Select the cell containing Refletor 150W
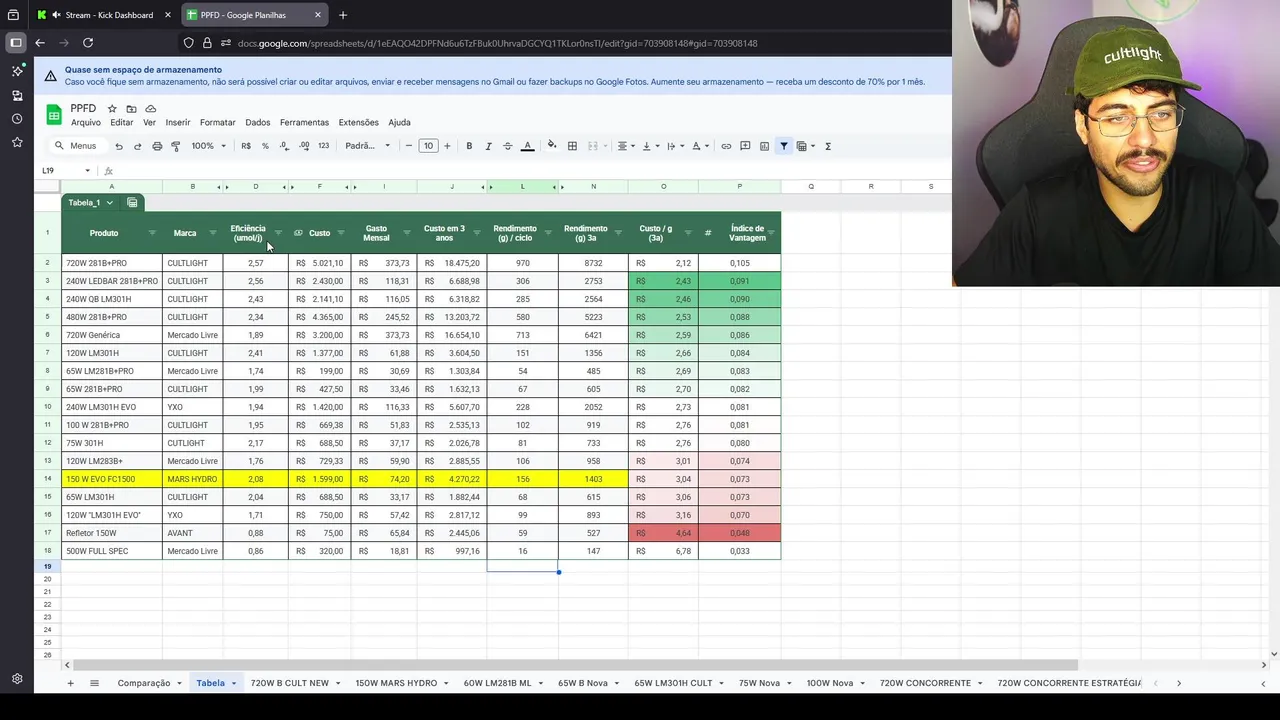Screen dimensions: 1280x720 tap(112, 533)
